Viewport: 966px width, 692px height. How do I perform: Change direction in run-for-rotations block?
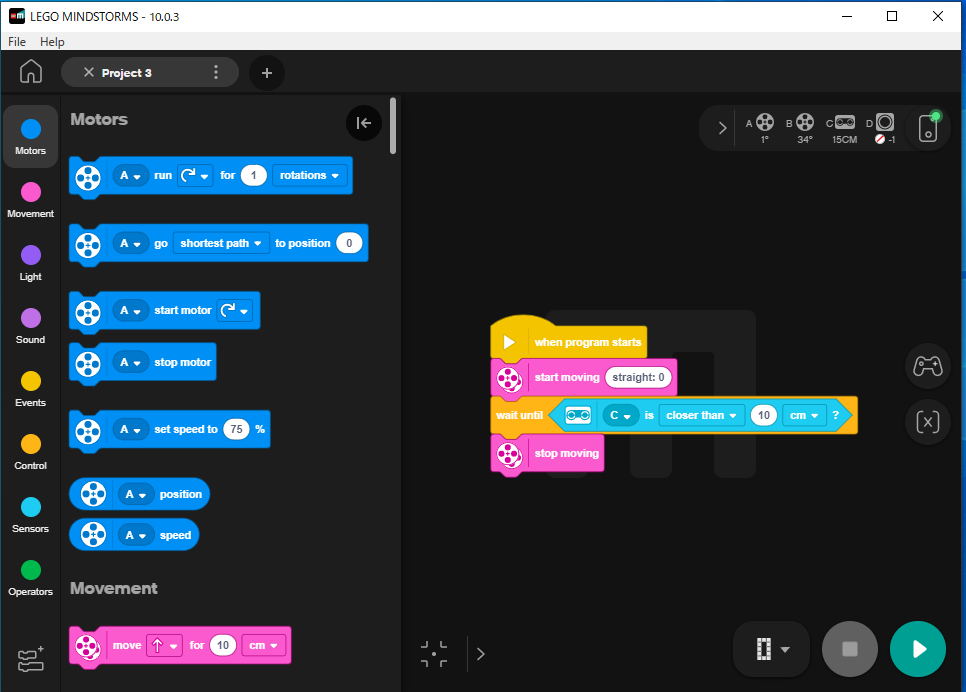click(x=195, y=176)
